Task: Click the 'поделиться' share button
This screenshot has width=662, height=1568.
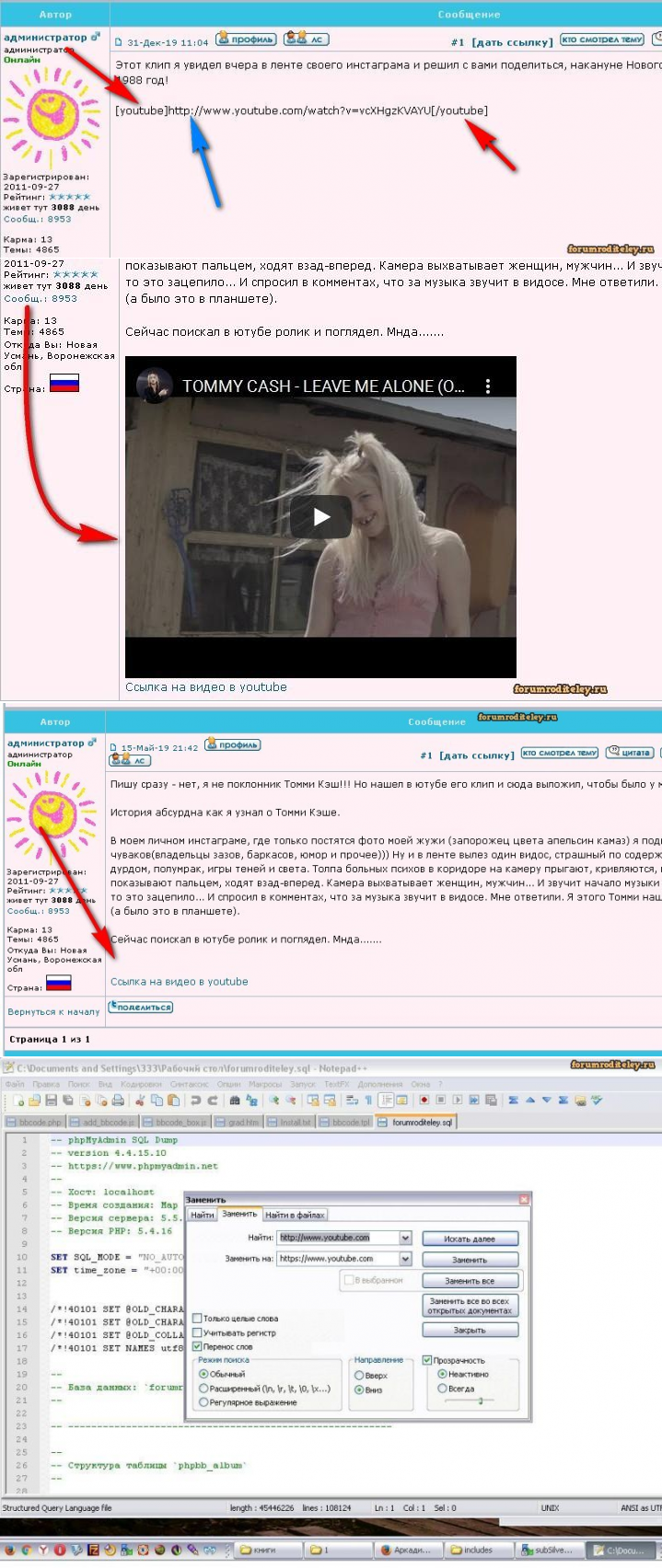Action: click(141, 1007)
